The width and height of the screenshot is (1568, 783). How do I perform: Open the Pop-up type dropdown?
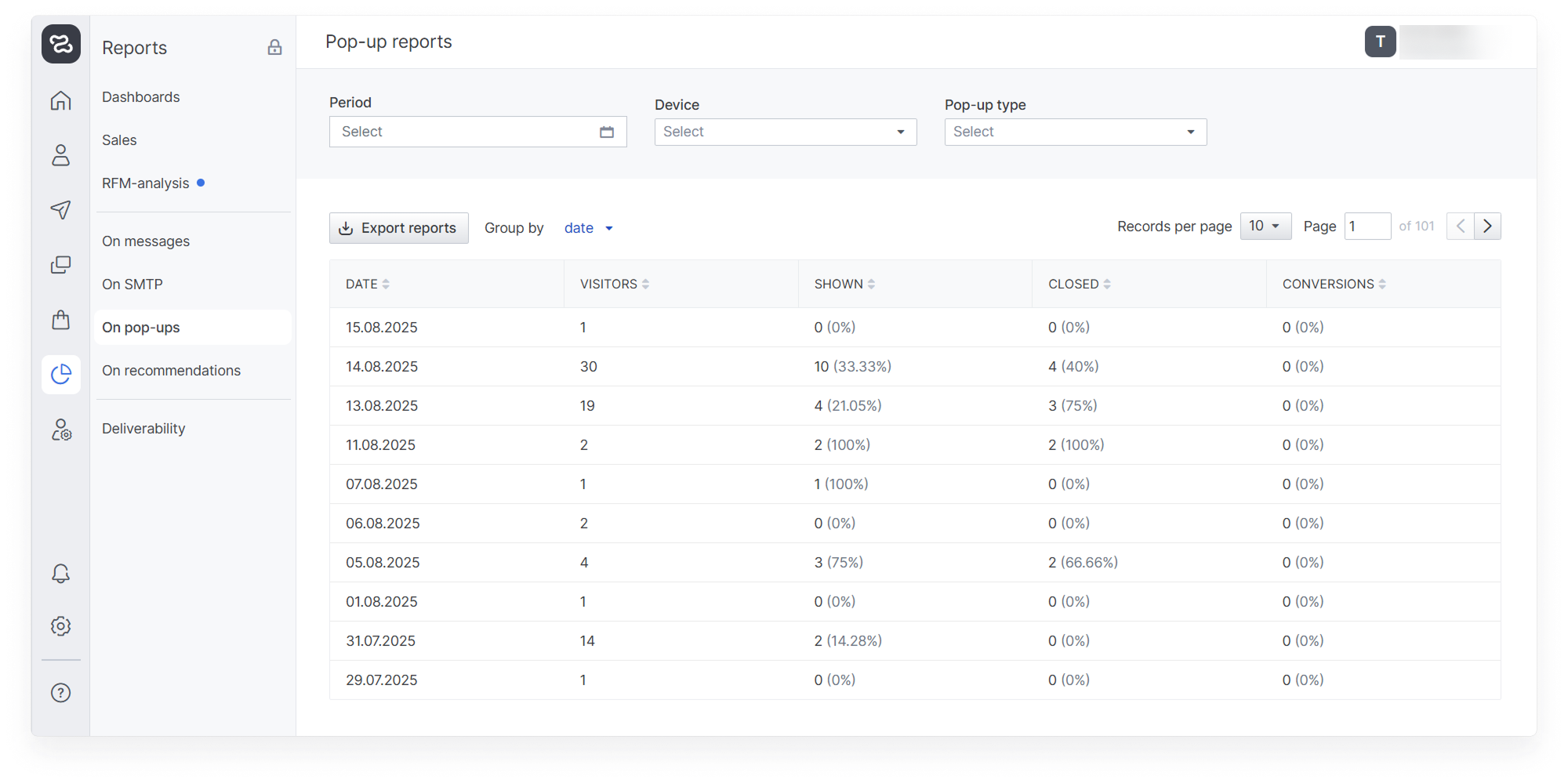click(x=1075, y=132)
